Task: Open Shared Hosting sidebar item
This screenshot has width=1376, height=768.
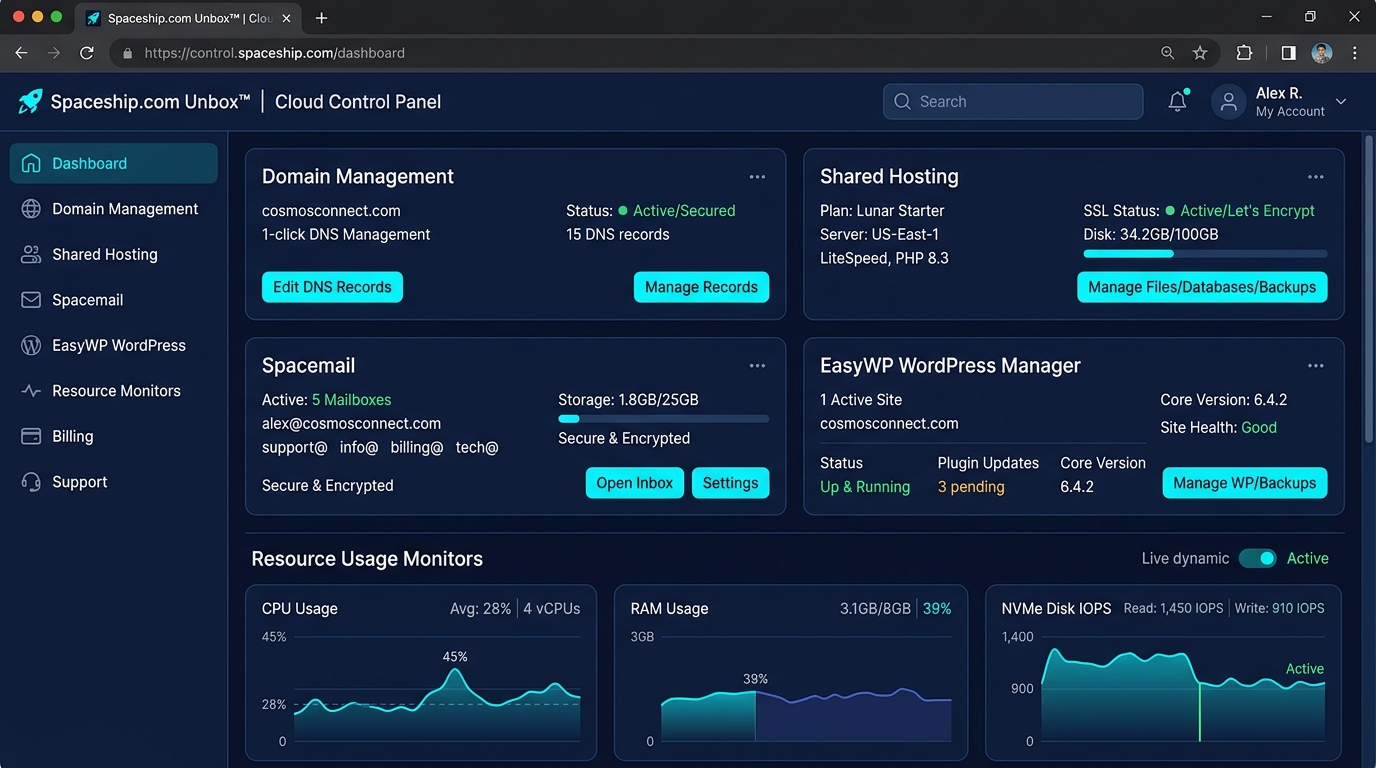Action: (x=113, y=254)
